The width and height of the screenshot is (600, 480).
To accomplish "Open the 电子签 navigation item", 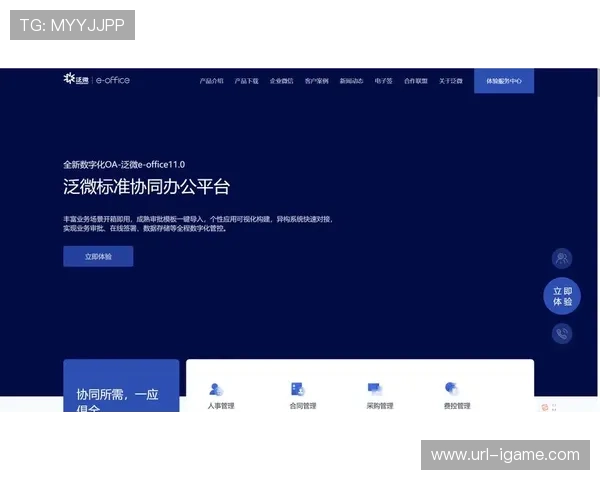I will (x=383, y=81).
